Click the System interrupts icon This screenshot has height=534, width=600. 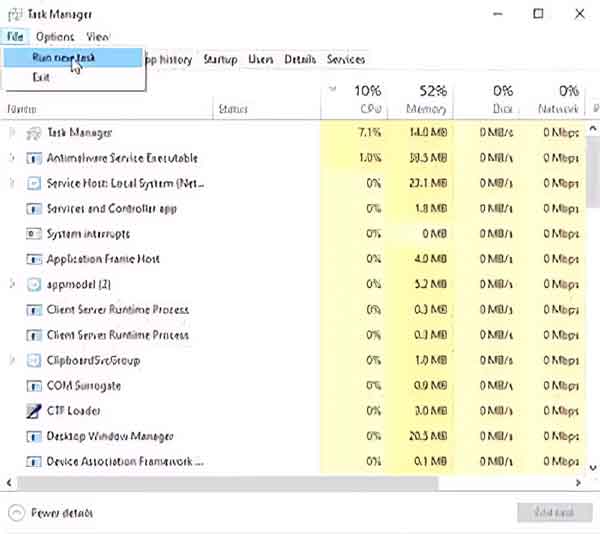tap(34, 234)
